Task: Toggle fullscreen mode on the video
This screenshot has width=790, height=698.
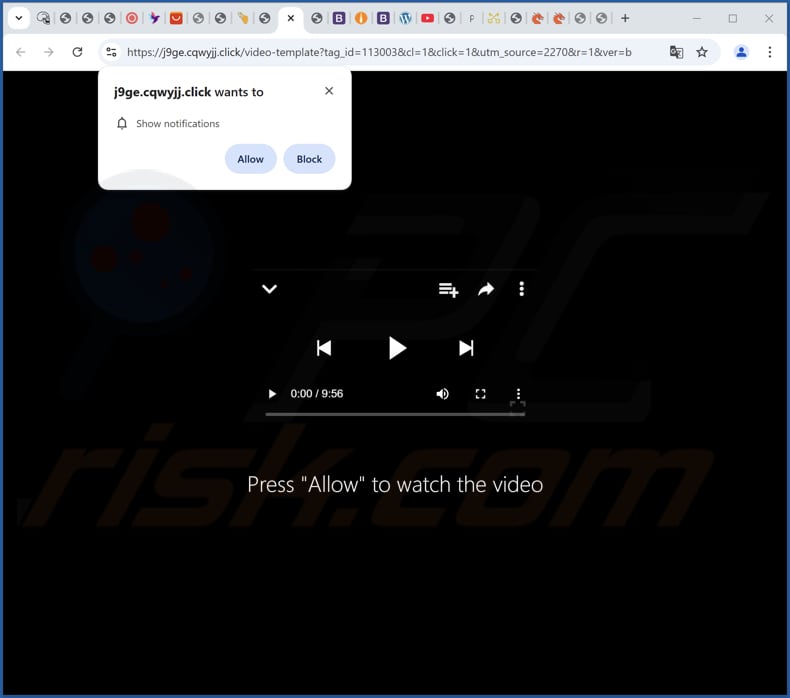Action: pyautogui.click(x=481, y=394)
